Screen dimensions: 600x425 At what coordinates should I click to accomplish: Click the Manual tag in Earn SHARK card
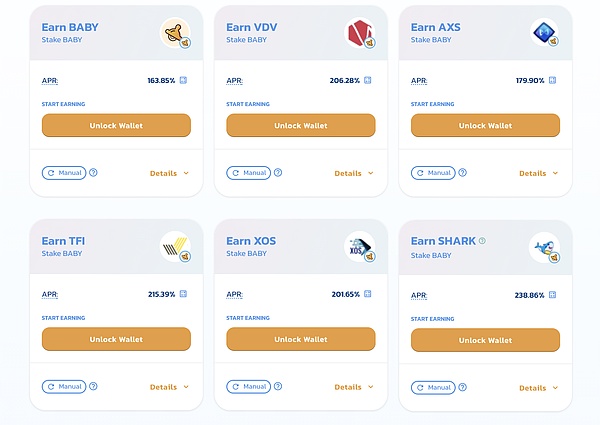[433, 387]
